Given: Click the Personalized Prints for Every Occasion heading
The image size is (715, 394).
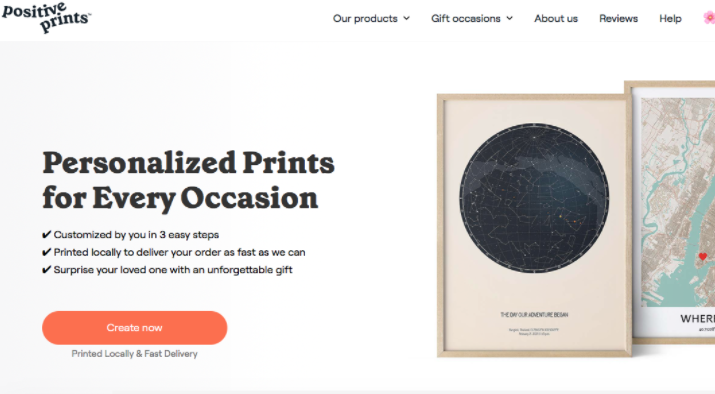Looking at the screenshot, I should click(x=188, y=181).
